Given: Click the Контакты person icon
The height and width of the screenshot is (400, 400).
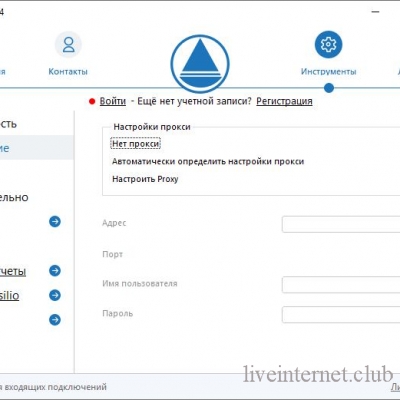Looking at the screenshot, I should pyautogui.click(x=68, y=45).
